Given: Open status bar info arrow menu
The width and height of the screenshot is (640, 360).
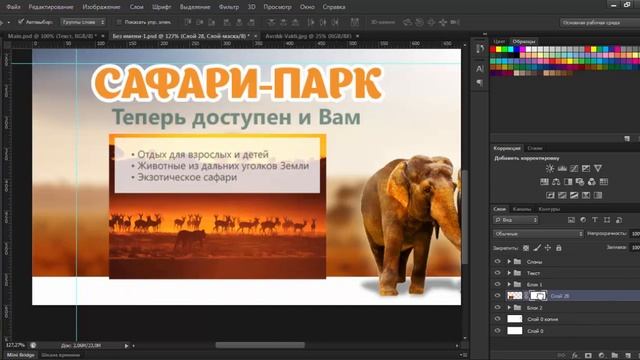Looking at the screenshot, I should click(127, 346).
